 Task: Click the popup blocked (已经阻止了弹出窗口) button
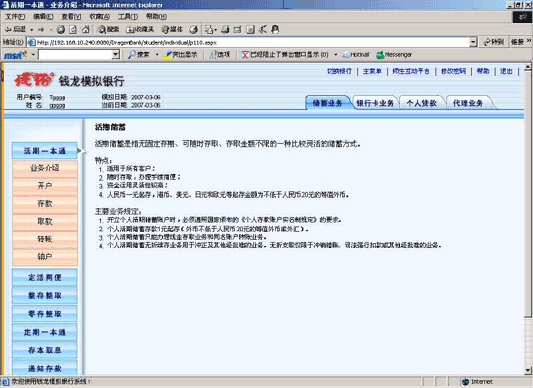coord(285,55)
